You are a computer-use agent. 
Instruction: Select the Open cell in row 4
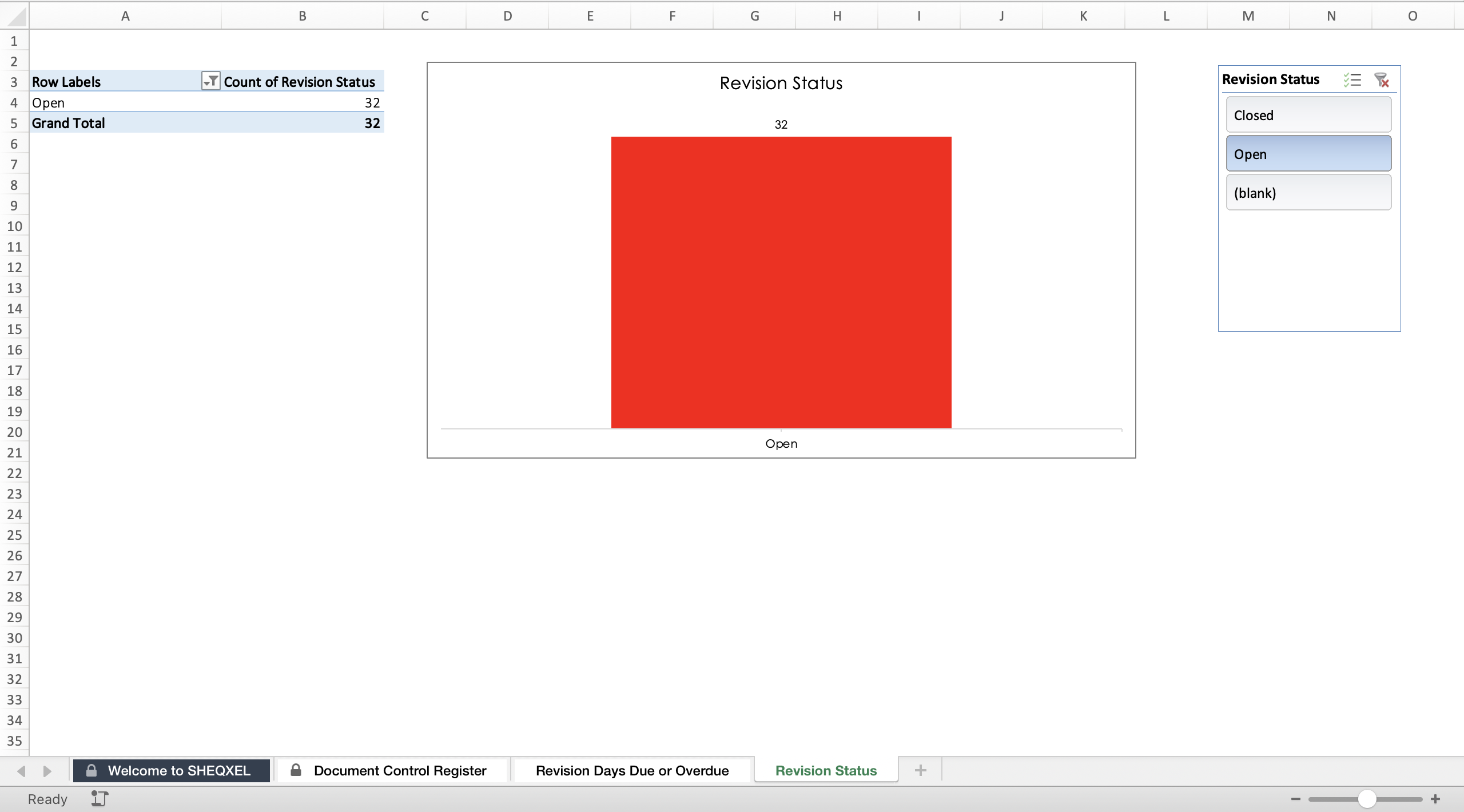click(125, 102)
